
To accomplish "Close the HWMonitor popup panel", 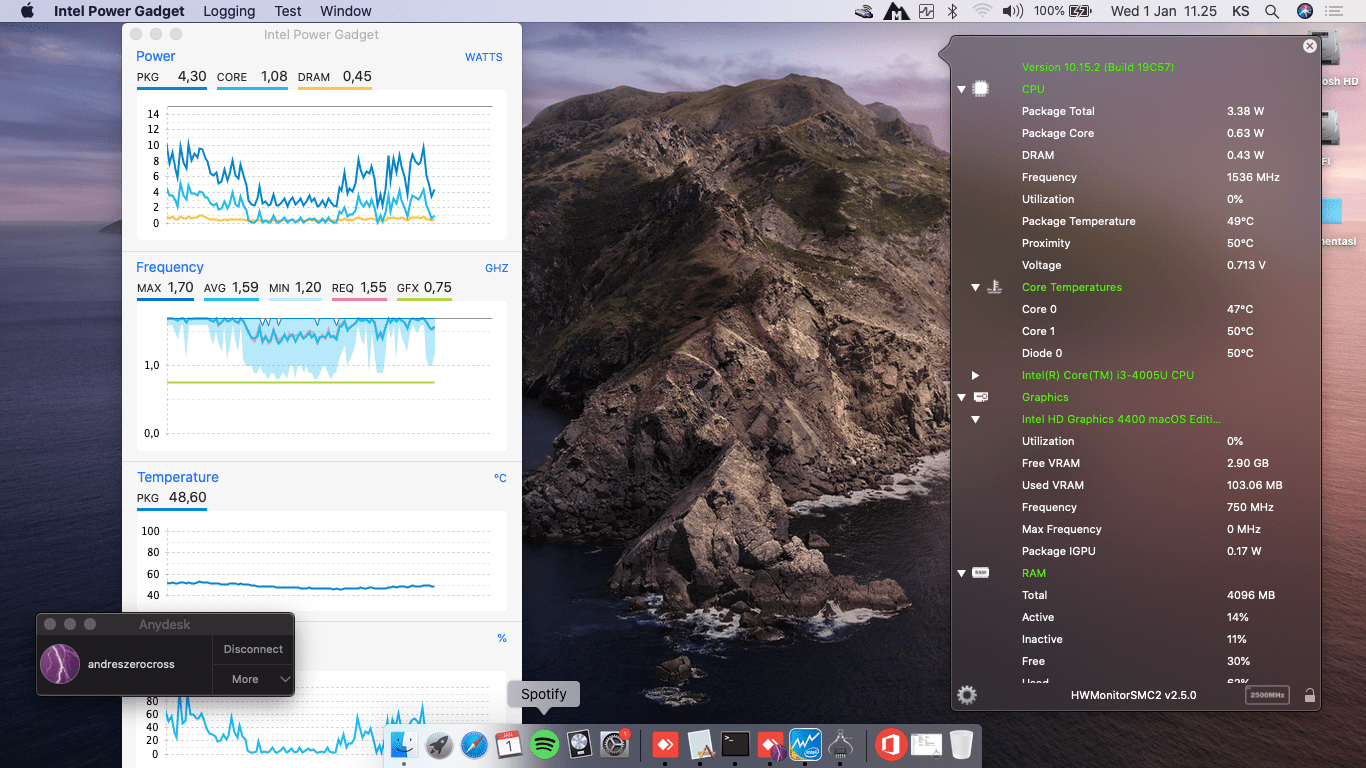I will (1310, 46).
